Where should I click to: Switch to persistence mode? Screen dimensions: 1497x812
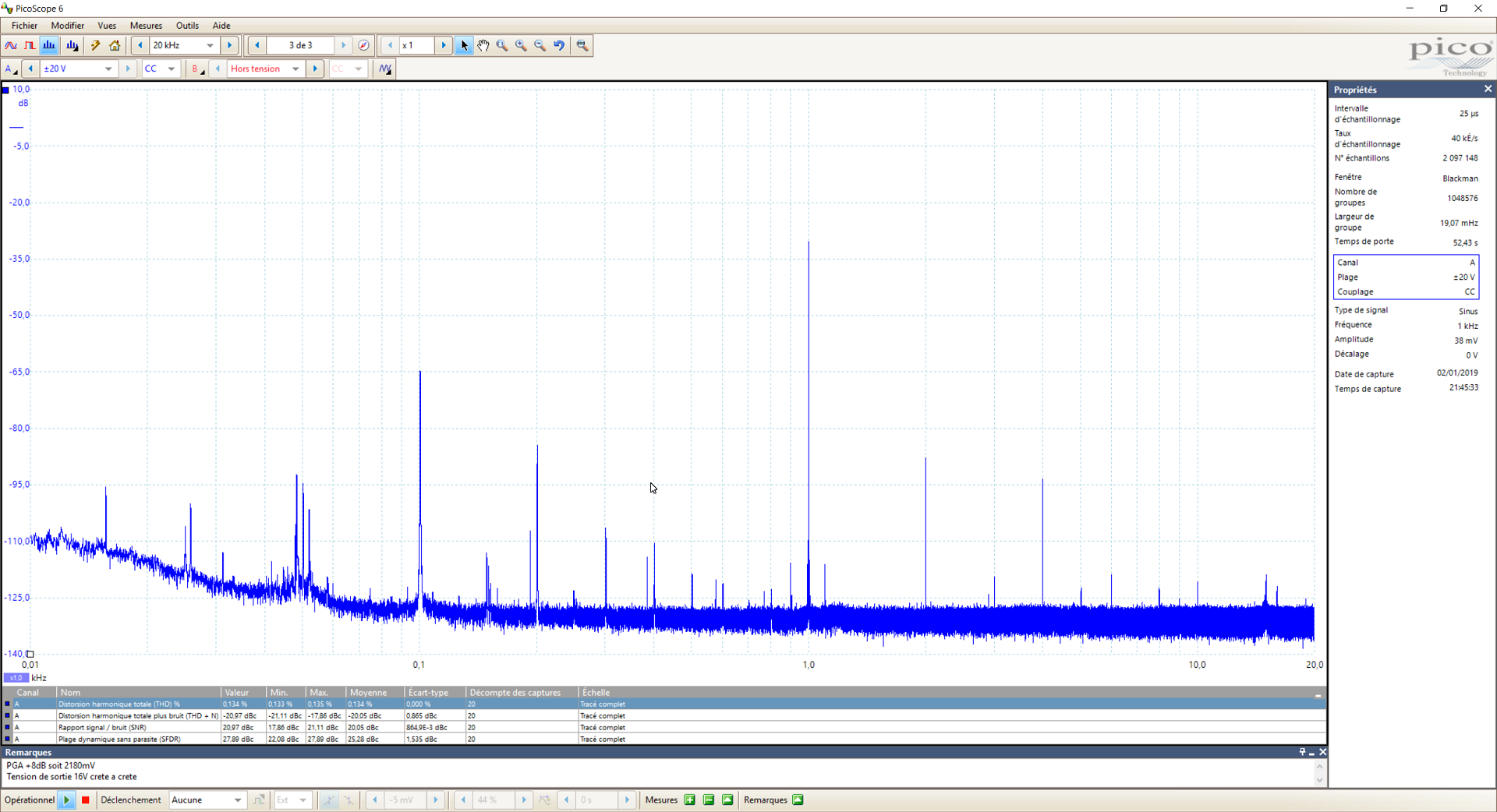30,45
